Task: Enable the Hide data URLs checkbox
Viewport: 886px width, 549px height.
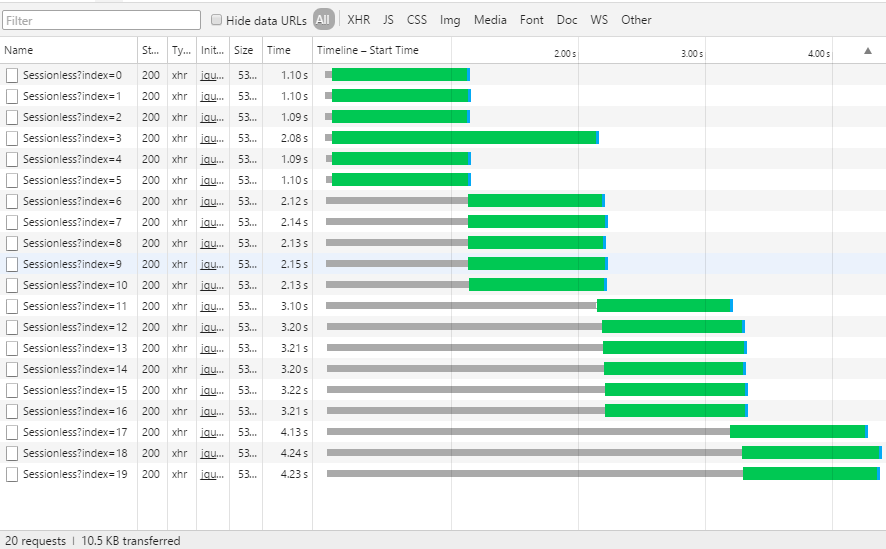Action: tap(217, 20)
